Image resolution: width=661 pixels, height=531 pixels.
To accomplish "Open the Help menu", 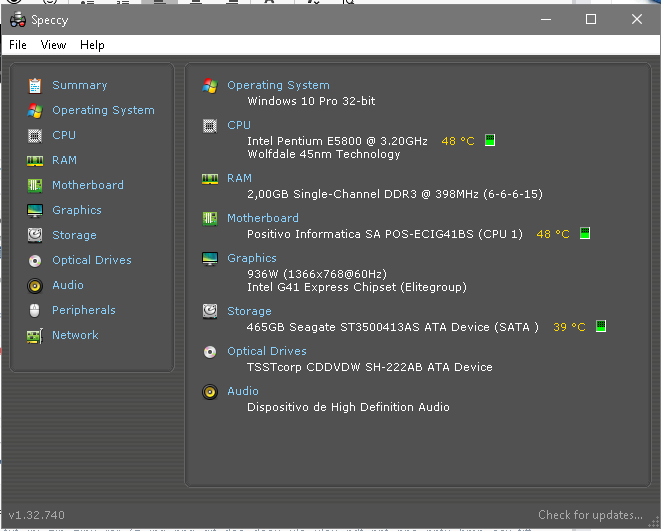I will coord(92,45).
